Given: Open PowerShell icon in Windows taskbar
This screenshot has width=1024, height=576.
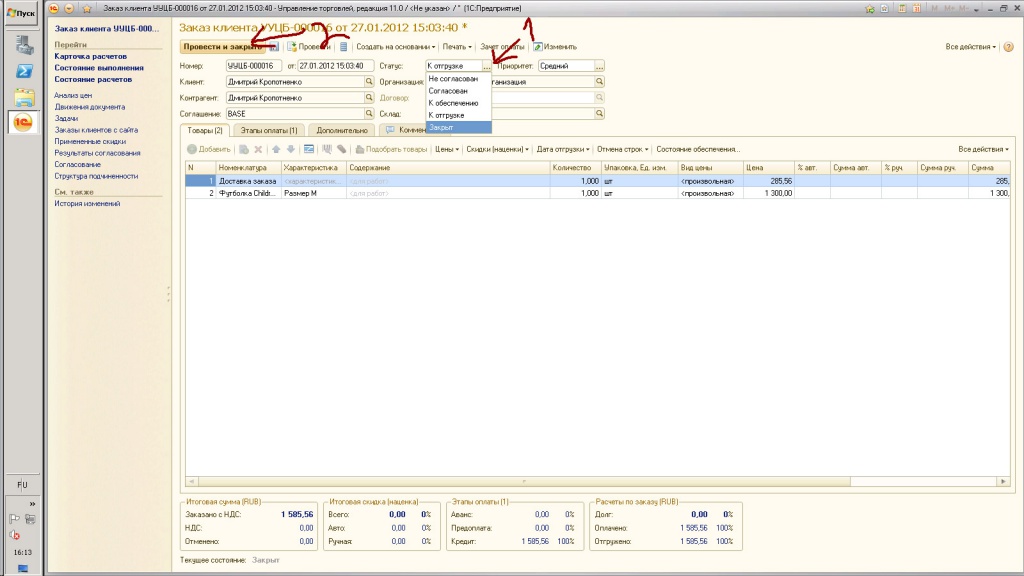Looking at the screenshot, I should [24, 71].
